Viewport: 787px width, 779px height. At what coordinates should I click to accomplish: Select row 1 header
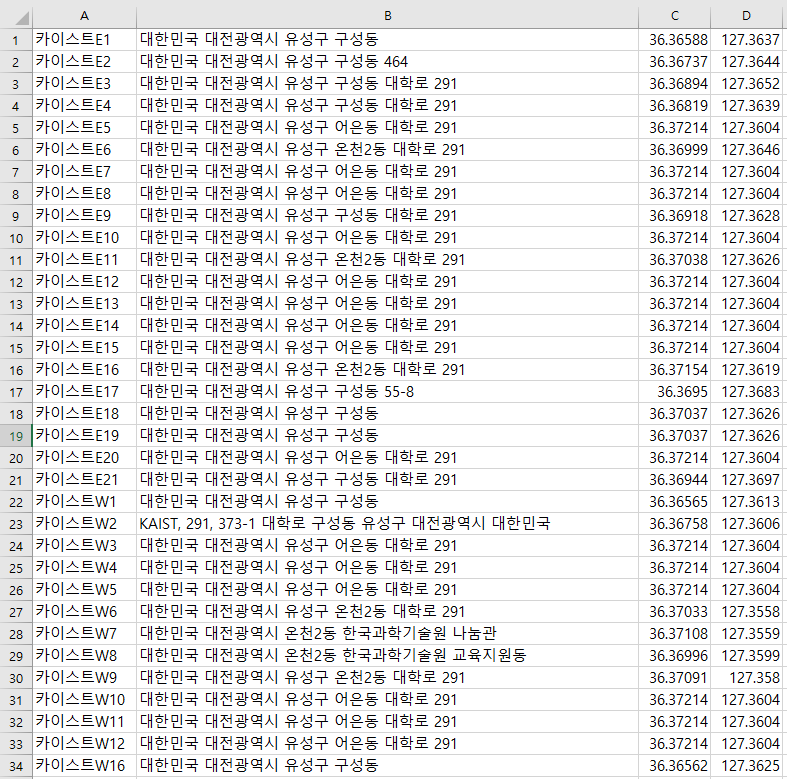(x=16, y=39)
